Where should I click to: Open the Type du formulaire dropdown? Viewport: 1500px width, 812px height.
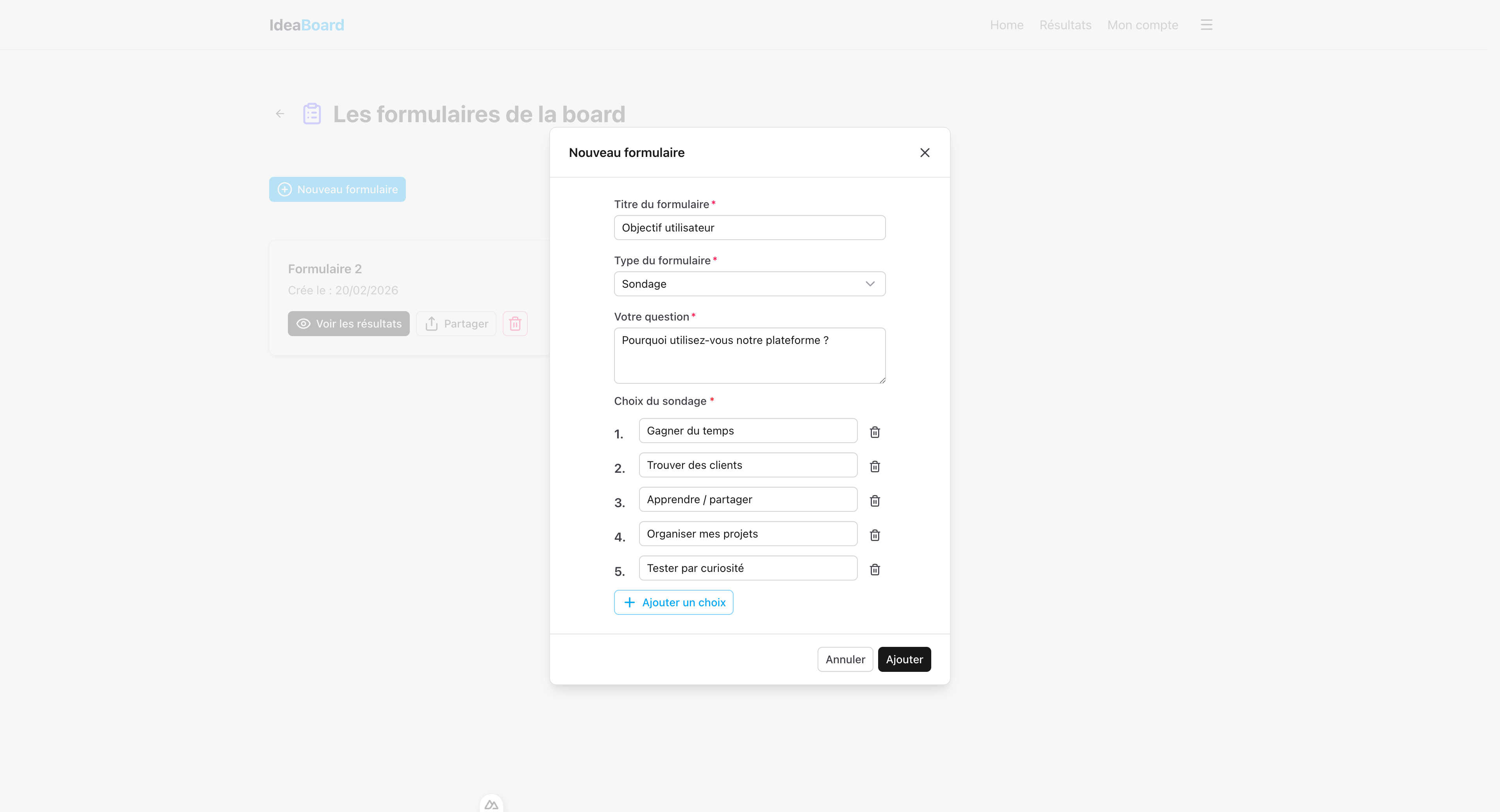point(749,284)
